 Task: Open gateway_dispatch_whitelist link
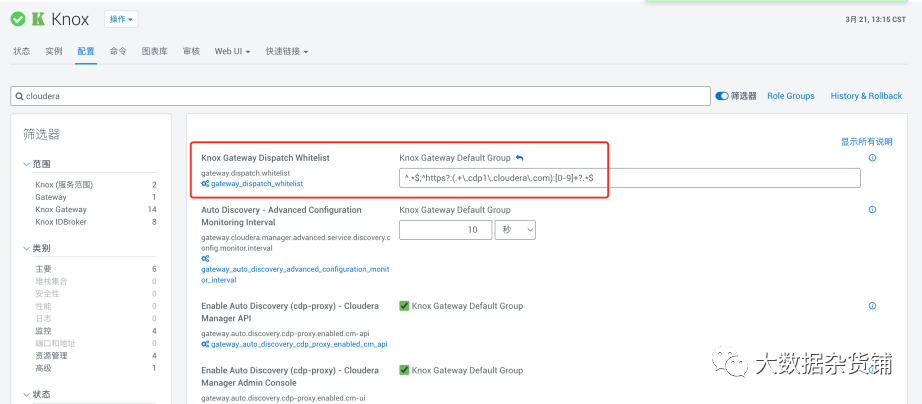(257, 183)
